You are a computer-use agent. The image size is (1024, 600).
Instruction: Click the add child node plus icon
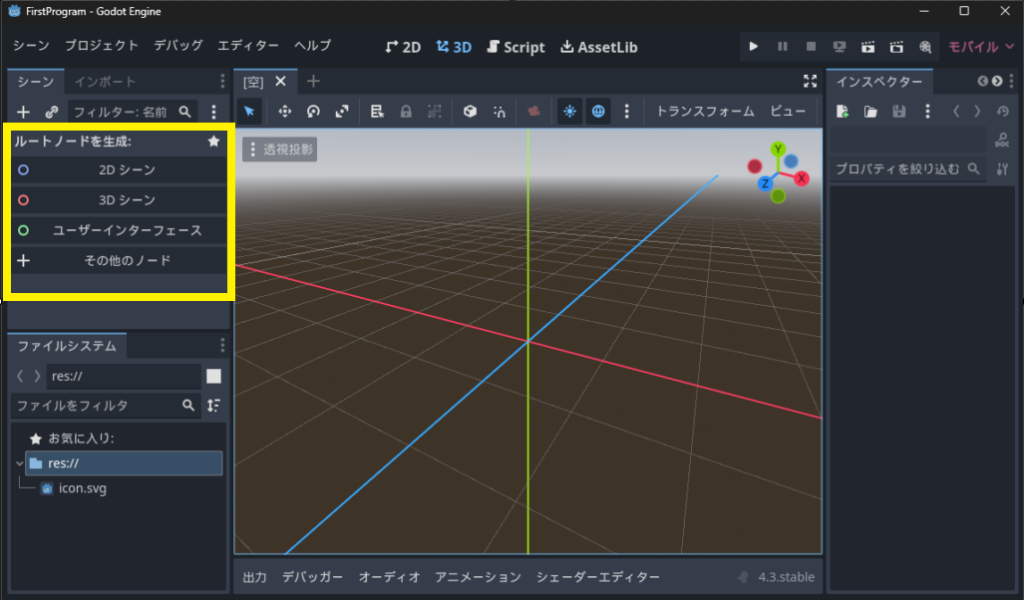[24, 112]
